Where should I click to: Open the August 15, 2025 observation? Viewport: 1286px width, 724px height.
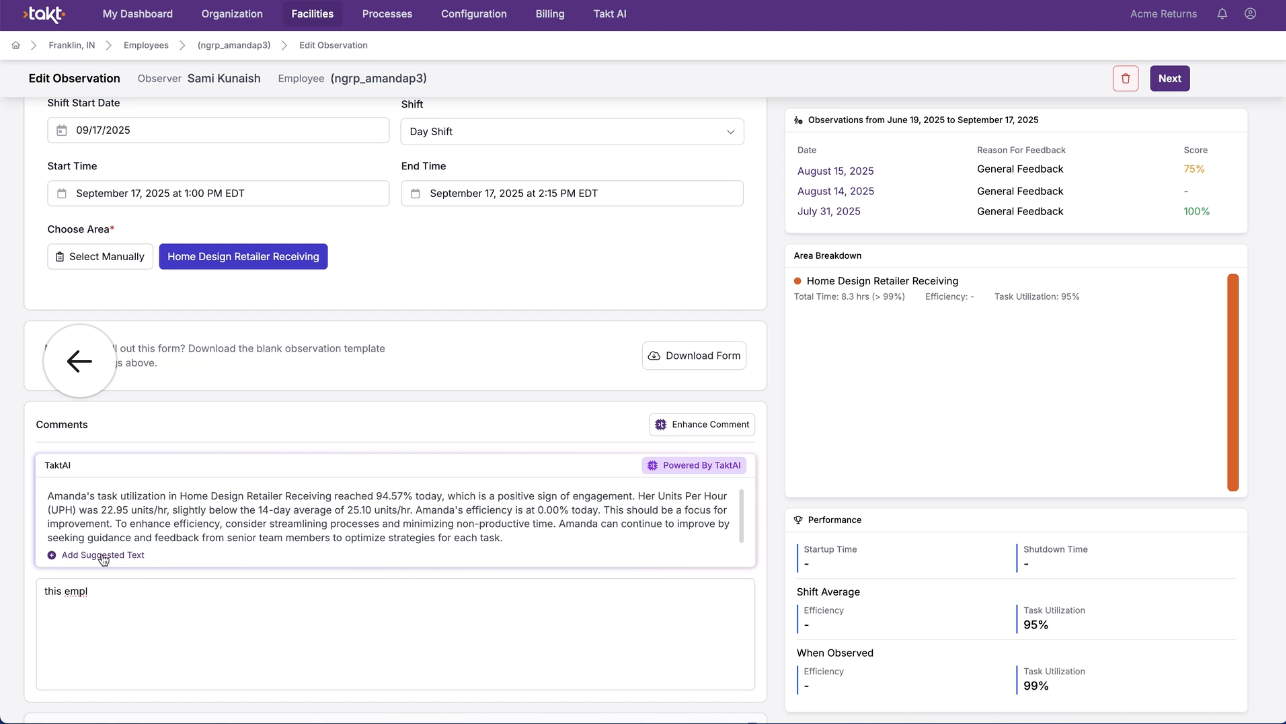835,171
